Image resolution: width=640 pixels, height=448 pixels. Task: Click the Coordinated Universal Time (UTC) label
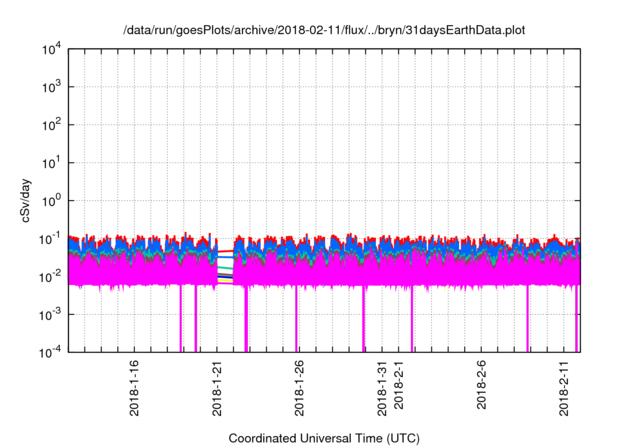[324, 439]
